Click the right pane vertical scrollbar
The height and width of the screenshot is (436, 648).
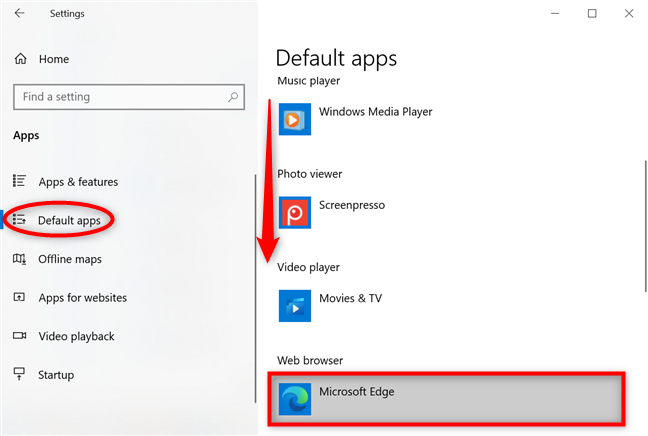click(646, 226)
